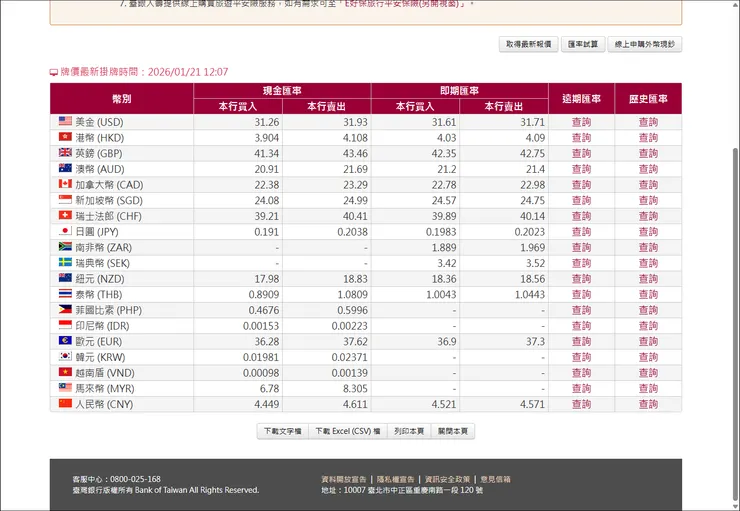Open AUD forward rate 查詢 link
Viewport: 740px width, 511px height.
(x=581, y=169)
